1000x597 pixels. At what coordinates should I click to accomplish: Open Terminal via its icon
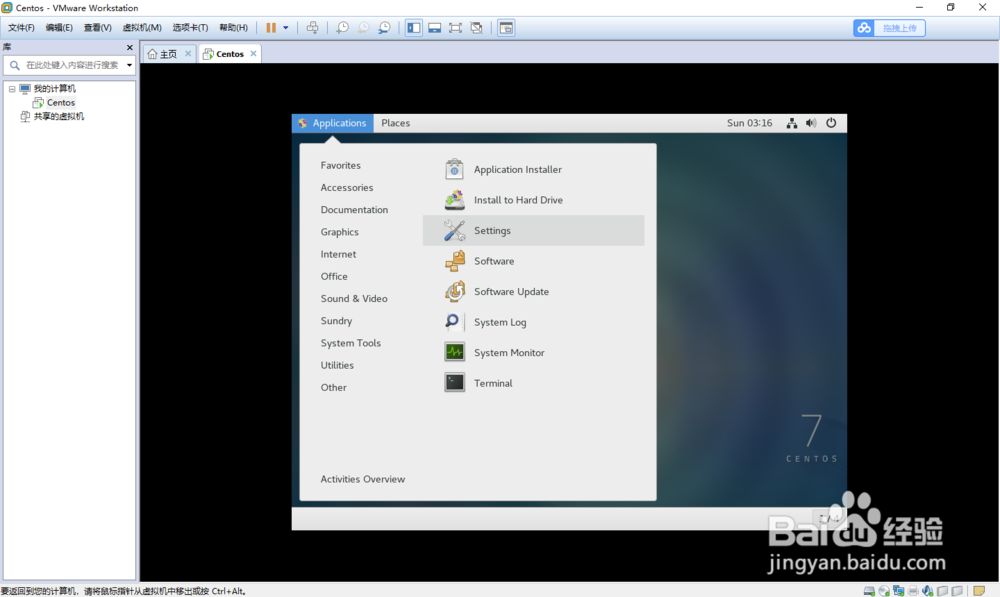pyautogui.click(x=454, y=383)
